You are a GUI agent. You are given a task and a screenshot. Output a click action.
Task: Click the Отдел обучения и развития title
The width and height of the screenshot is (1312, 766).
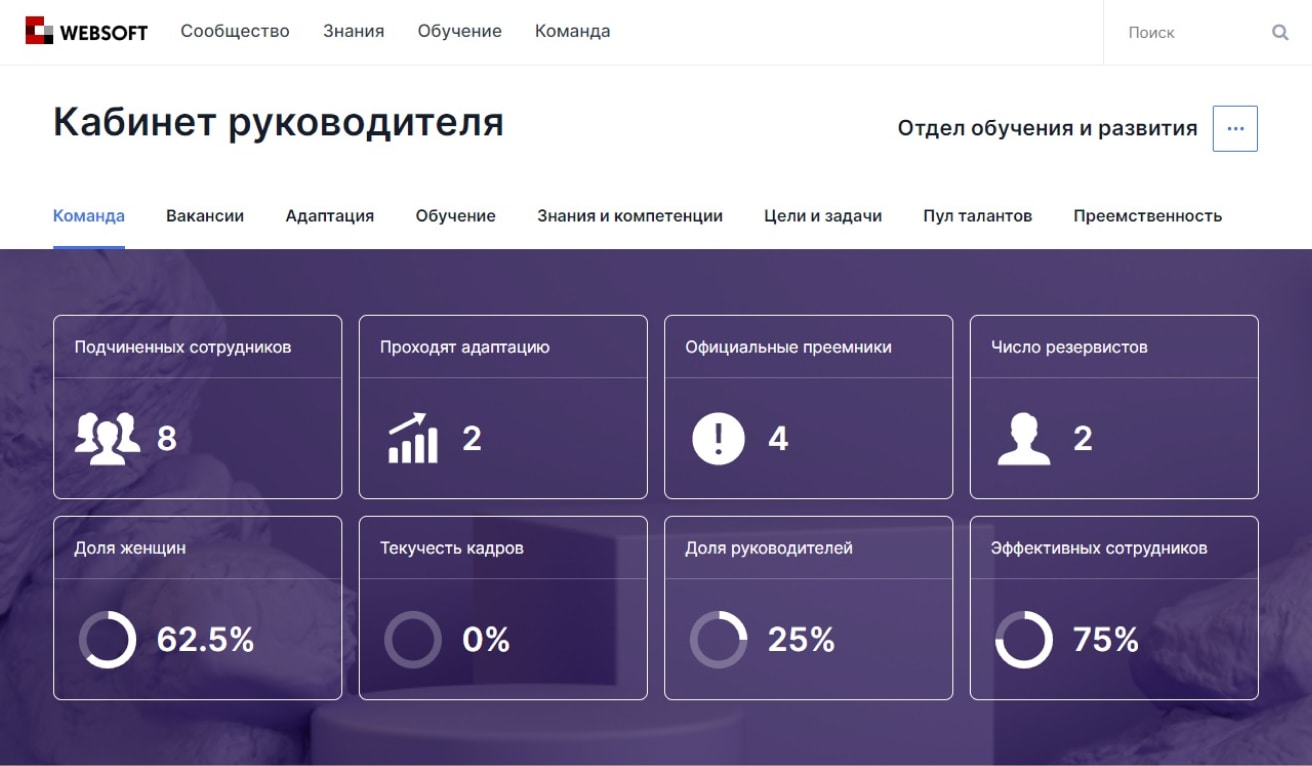(1047, 128)
